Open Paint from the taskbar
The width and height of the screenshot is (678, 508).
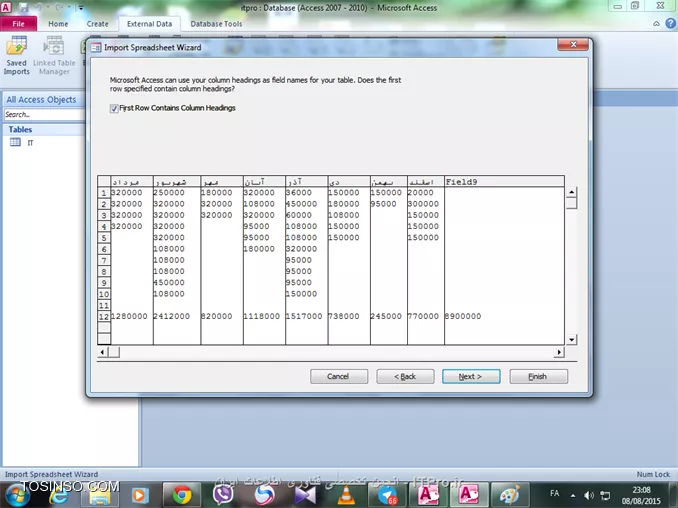pos(509,494)
